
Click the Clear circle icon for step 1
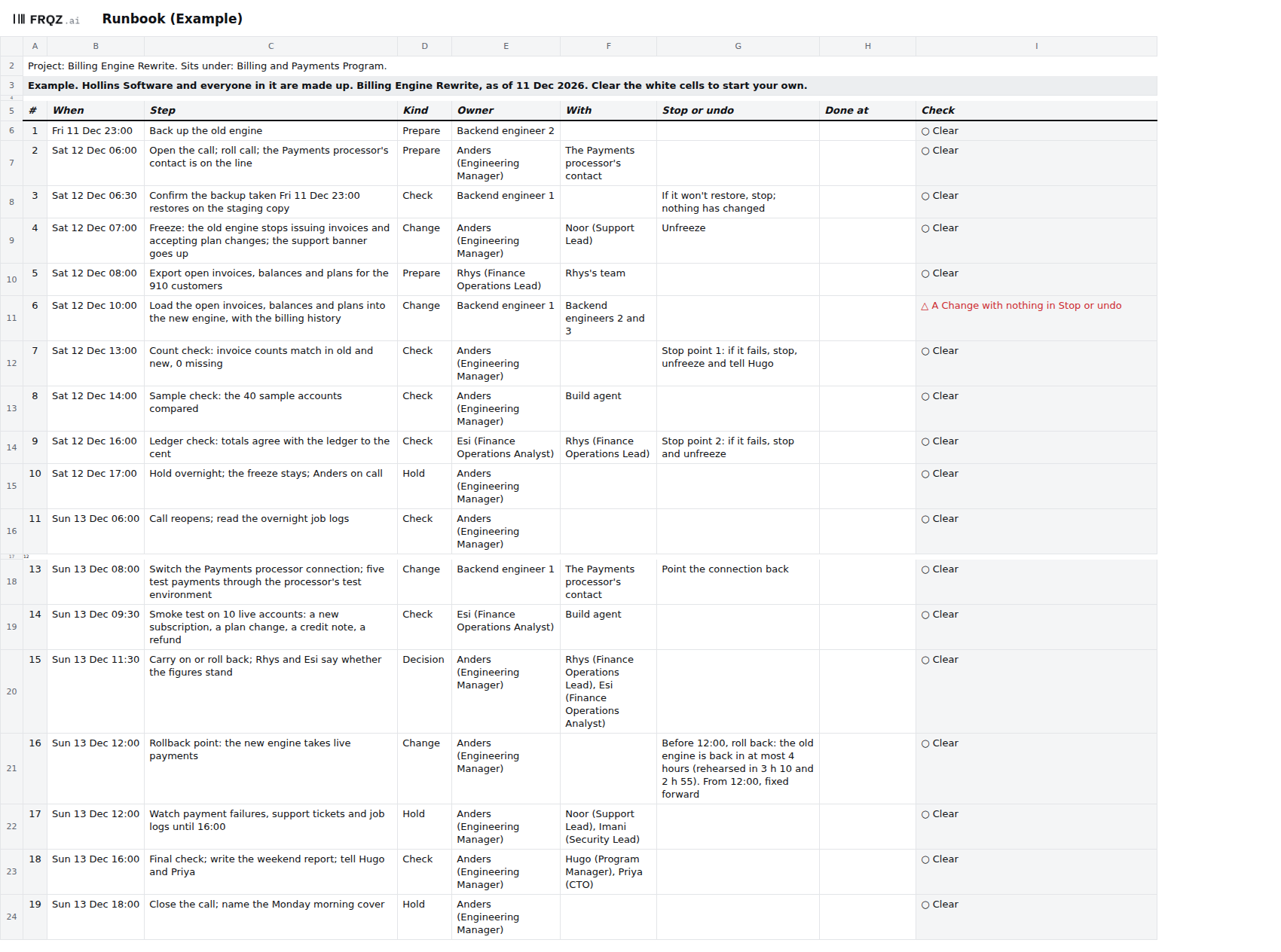click(925, 131)
